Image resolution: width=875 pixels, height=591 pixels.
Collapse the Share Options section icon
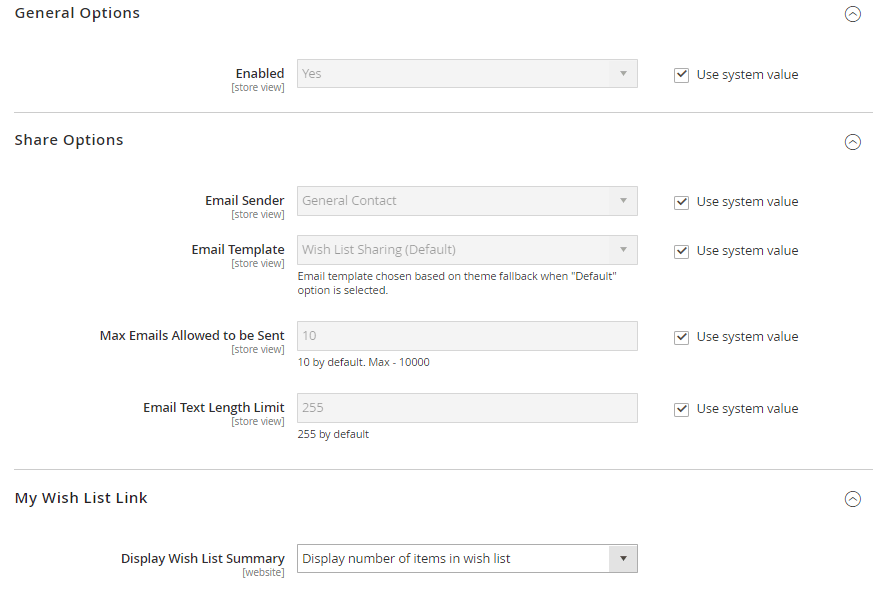pyautogui.click(x=852, y=142)
